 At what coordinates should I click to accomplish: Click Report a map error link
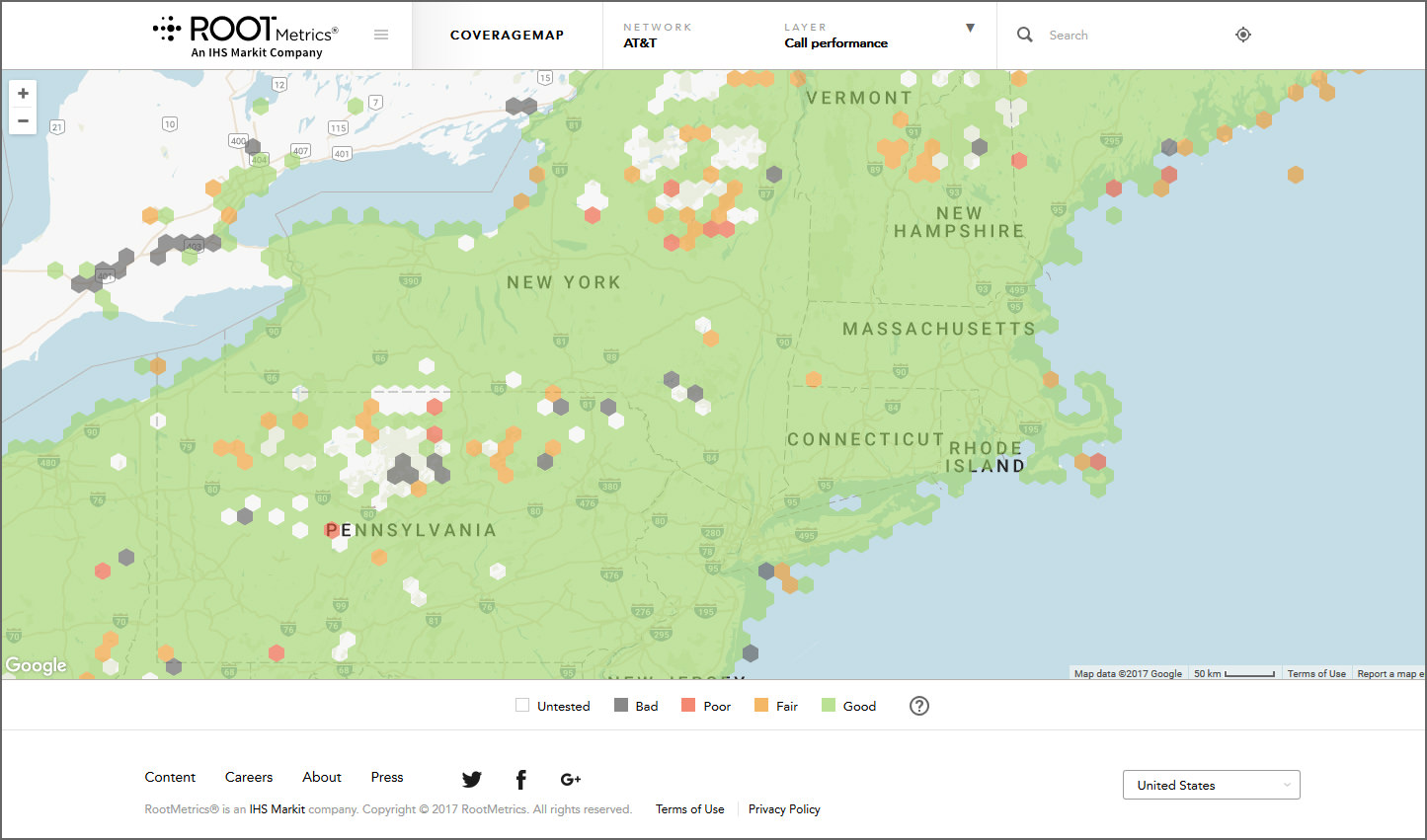[1390, 674]
